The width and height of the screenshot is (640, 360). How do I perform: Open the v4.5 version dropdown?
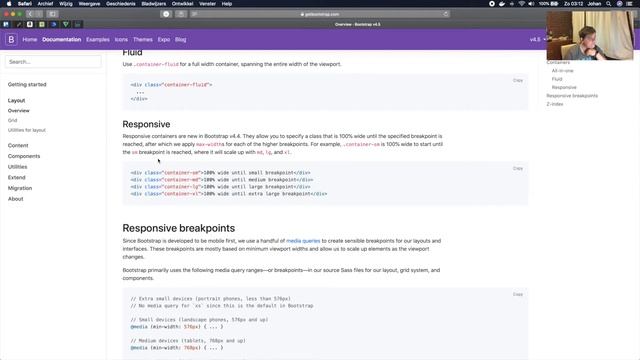(538, 40)
